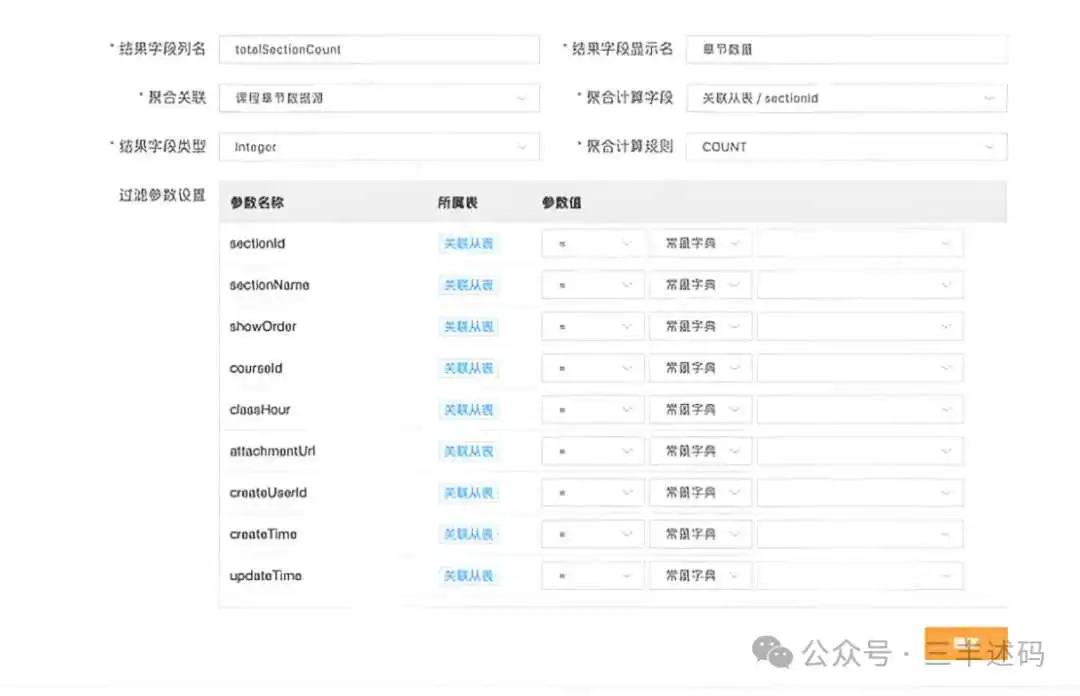Open the operator dropdown in attachmentUrl row
1080x696 pixels.
(x=593, y=451)
